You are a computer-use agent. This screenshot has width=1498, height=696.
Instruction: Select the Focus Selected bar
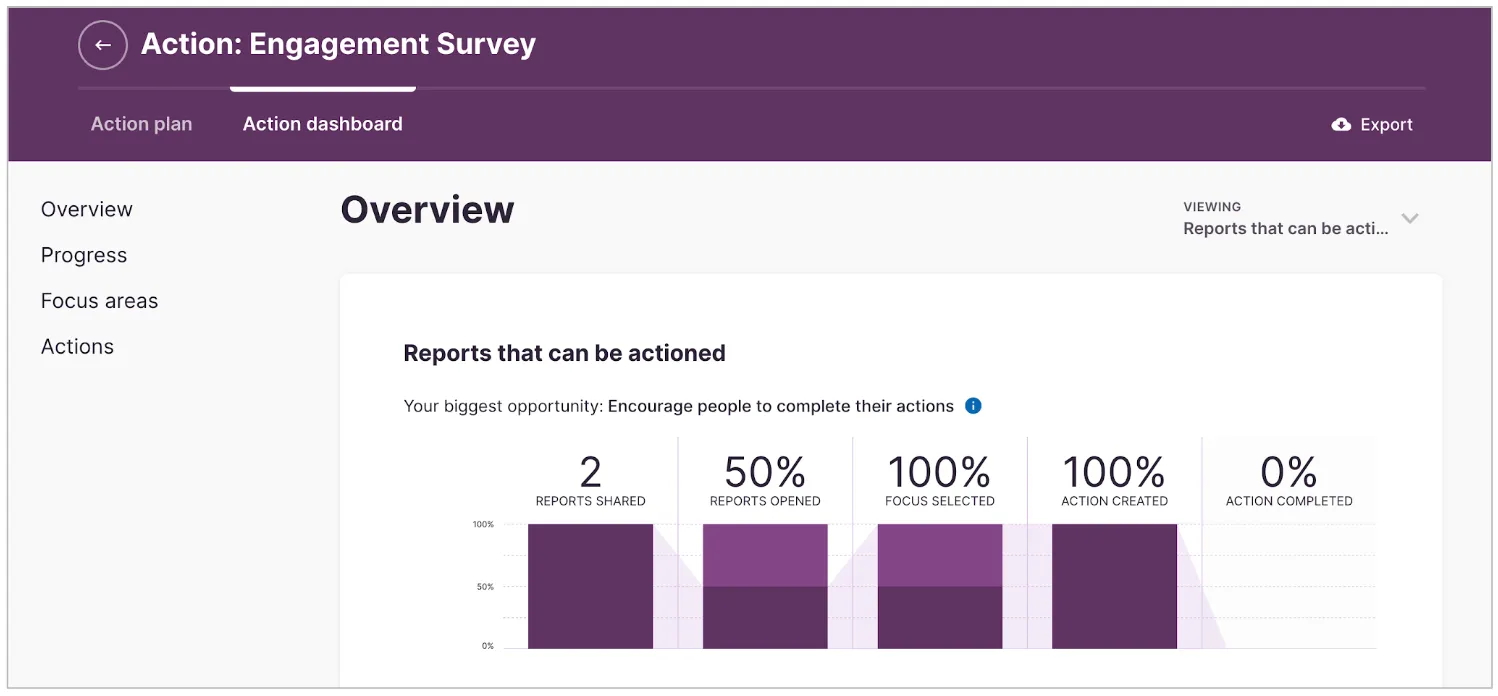pos(940,586)
